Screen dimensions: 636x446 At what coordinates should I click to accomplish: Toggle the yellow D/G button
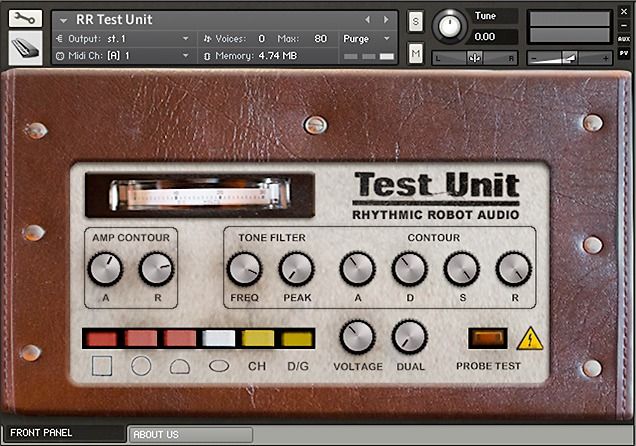(297, 339)
